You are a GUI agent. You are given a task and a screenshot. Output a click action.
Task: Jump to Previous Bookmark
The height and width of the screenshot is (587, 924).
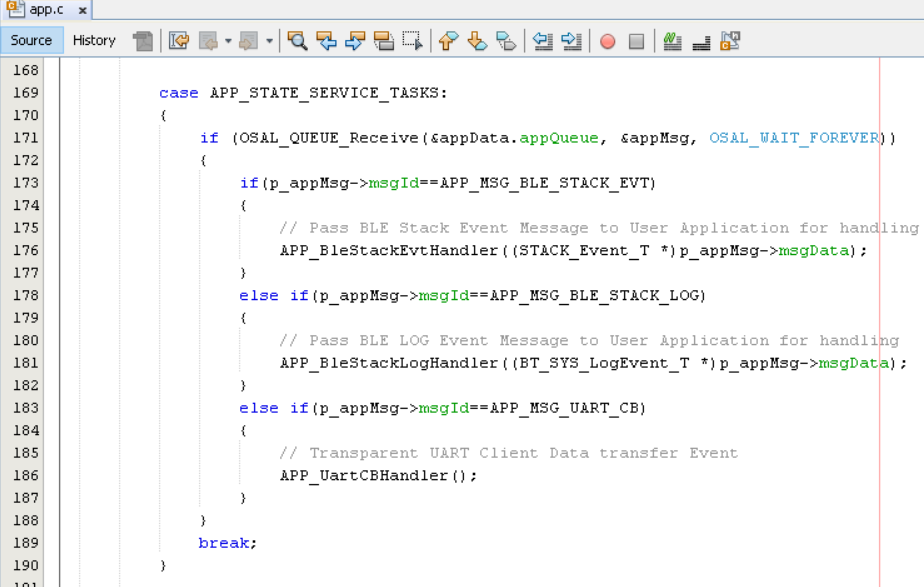coord(448,41)
